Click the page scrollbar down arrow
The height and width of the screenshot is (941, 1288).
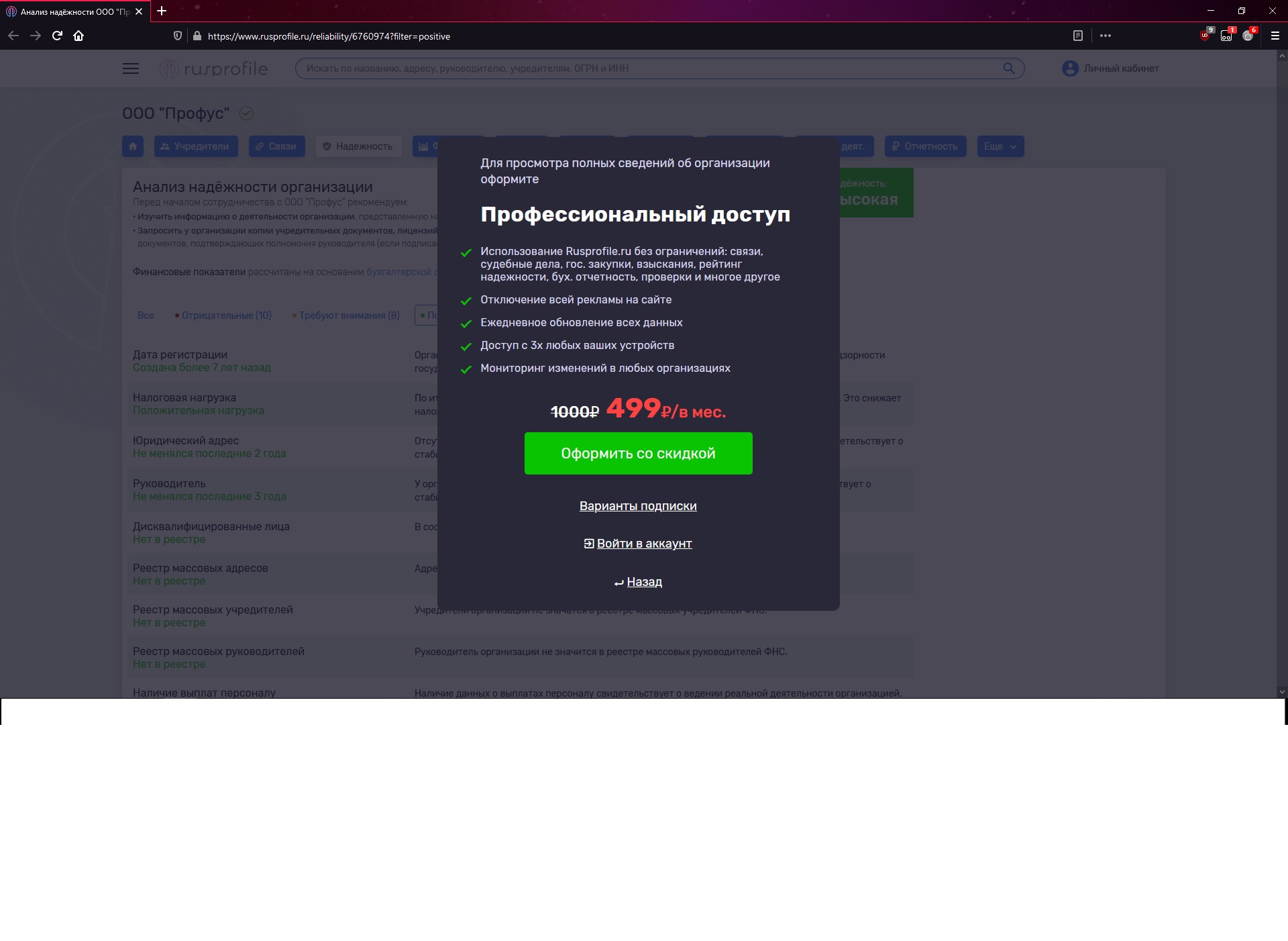pyautogui.click(x=1282, y=692)
